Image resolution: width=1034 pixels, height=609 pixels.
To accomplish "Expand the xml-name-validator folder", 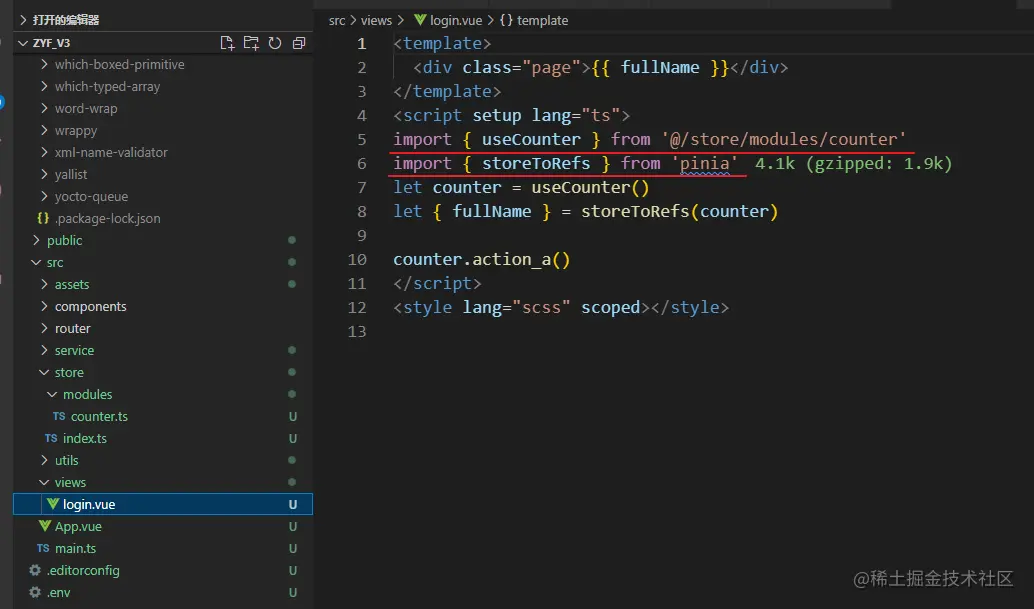I will pos(44,152).
